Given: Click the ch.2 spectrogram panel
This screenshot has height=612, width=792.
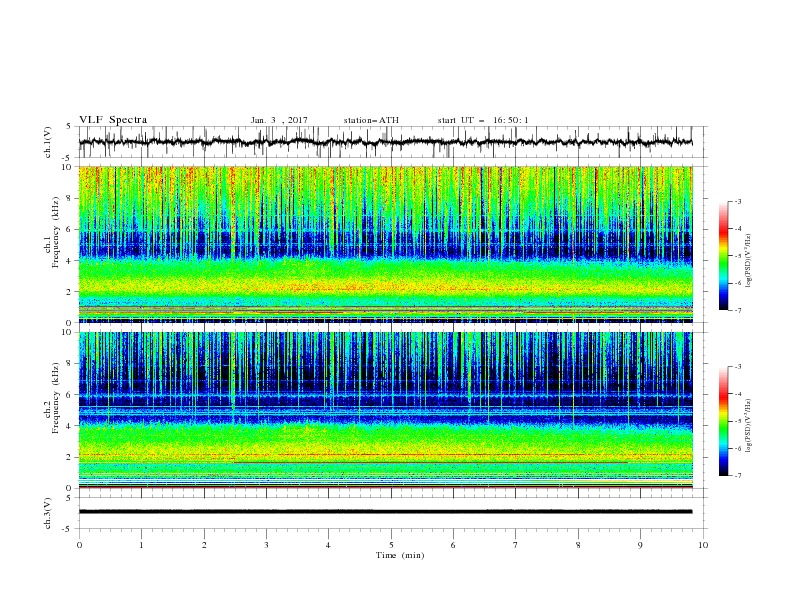Looking at the screenshot, I should [x=385, y=410].
